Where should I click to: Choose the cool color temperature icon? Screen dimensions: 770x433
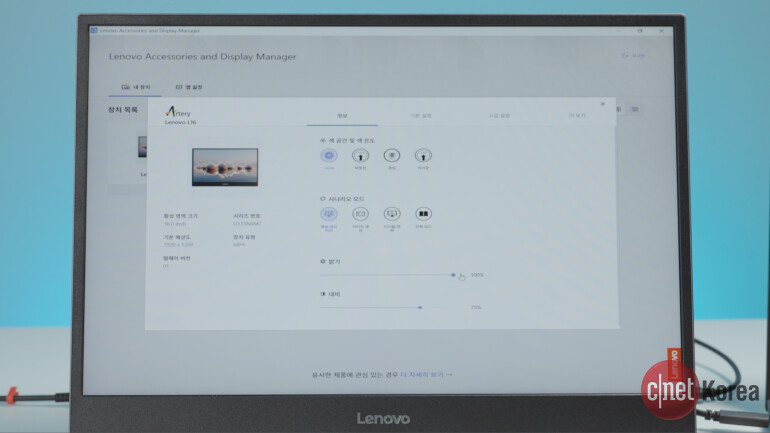click(x=423, y=156)
